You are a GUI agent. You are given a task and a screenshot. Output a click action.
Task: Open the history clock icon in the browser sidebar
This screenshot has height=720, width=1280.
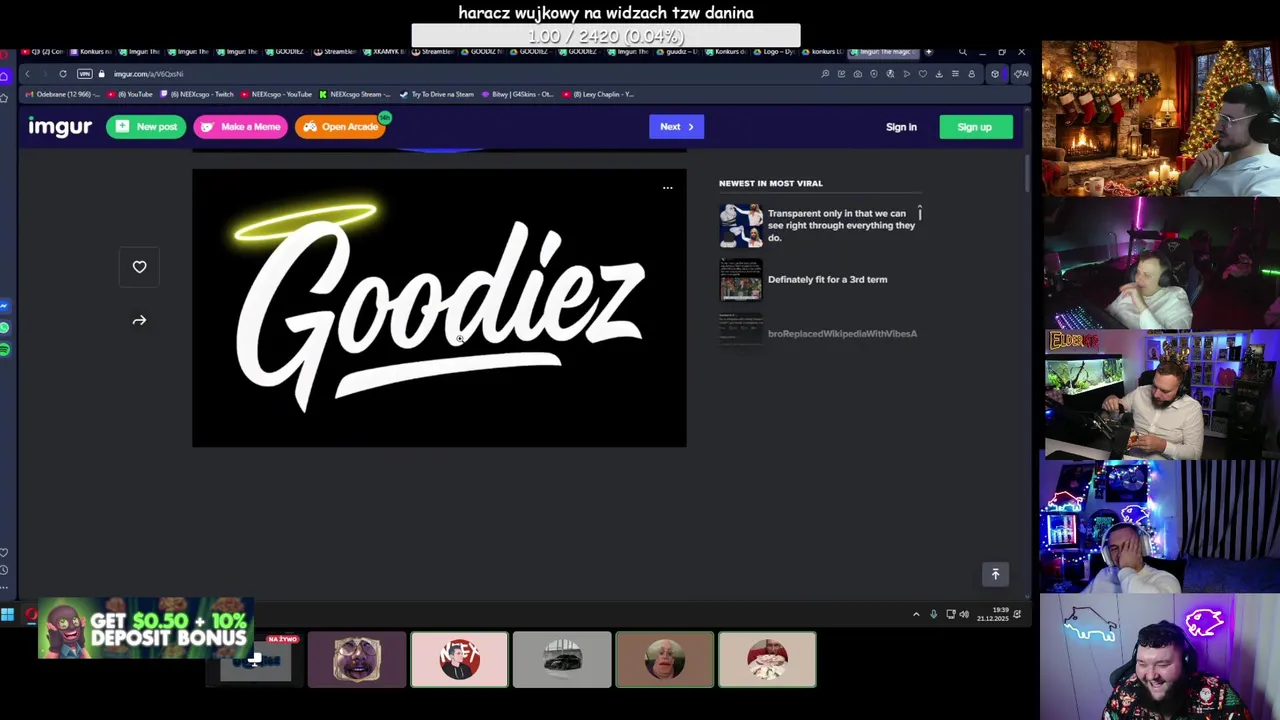tap(5, 570)
